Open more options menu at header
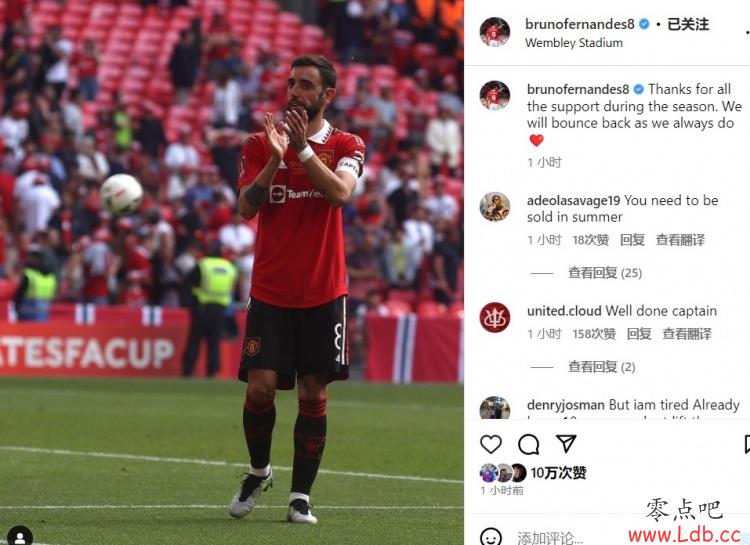This screenshot has width=750, height=545. [747, 32]
